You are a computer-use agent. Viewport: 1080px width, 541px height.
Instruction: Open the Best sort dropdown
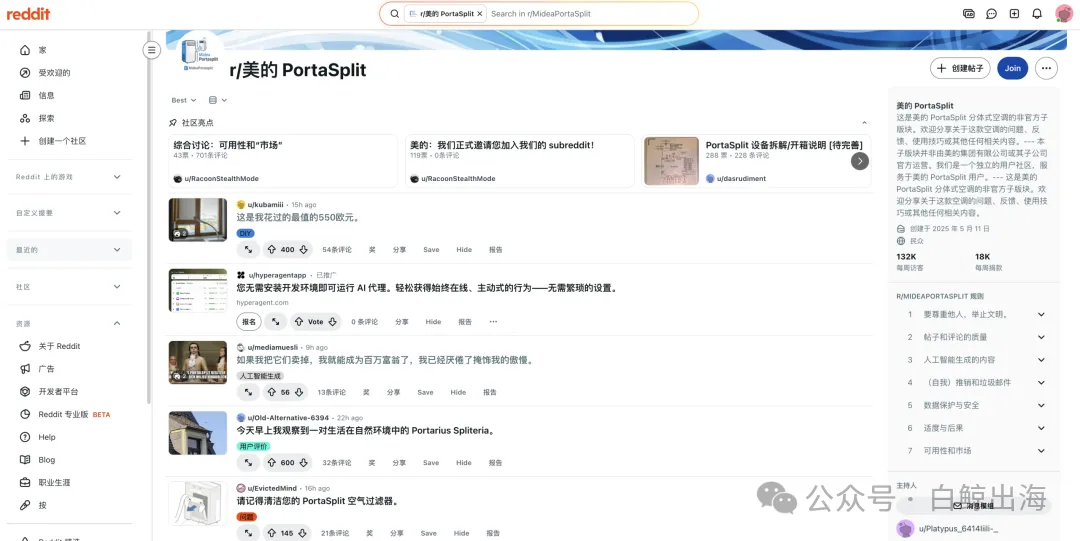184,101
